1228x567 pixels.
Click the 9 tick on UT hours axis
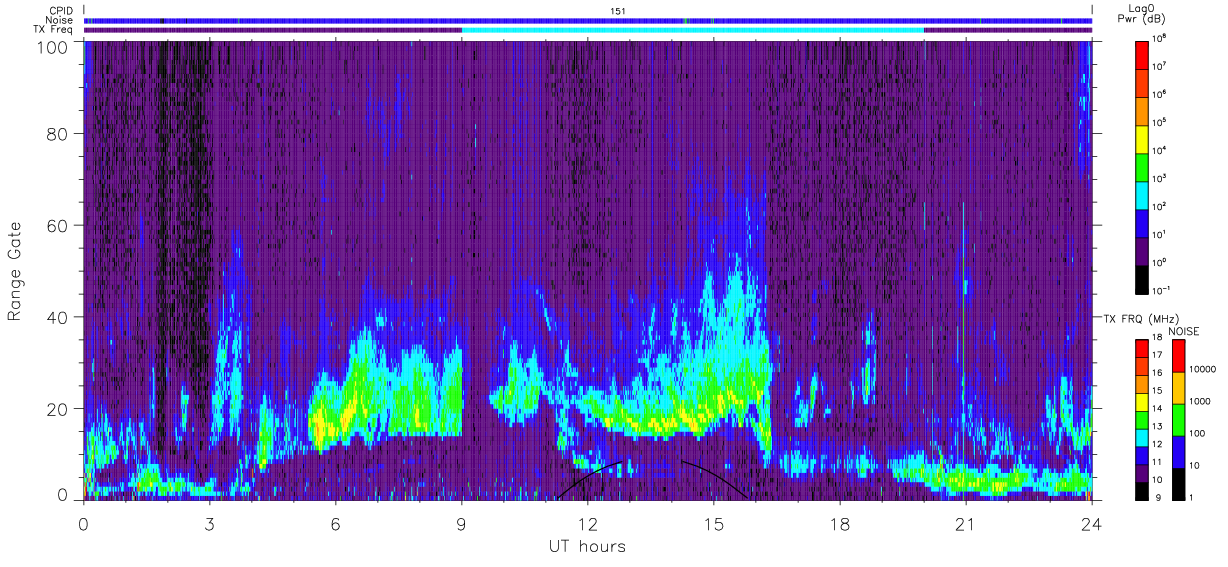pos(462,524)
